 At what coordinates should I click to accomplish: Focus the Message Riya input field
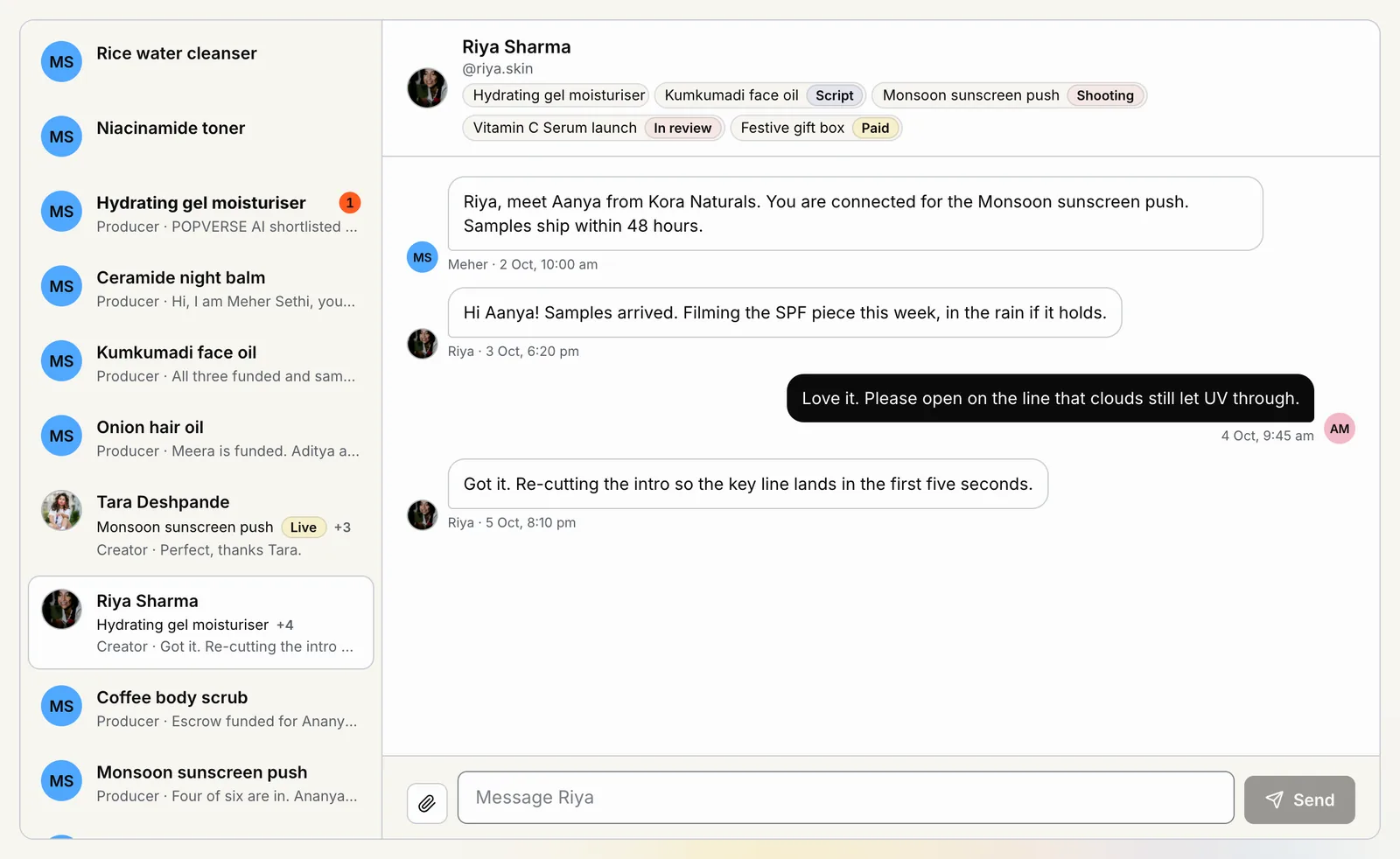pyautogui.click(x=845, y=798)
